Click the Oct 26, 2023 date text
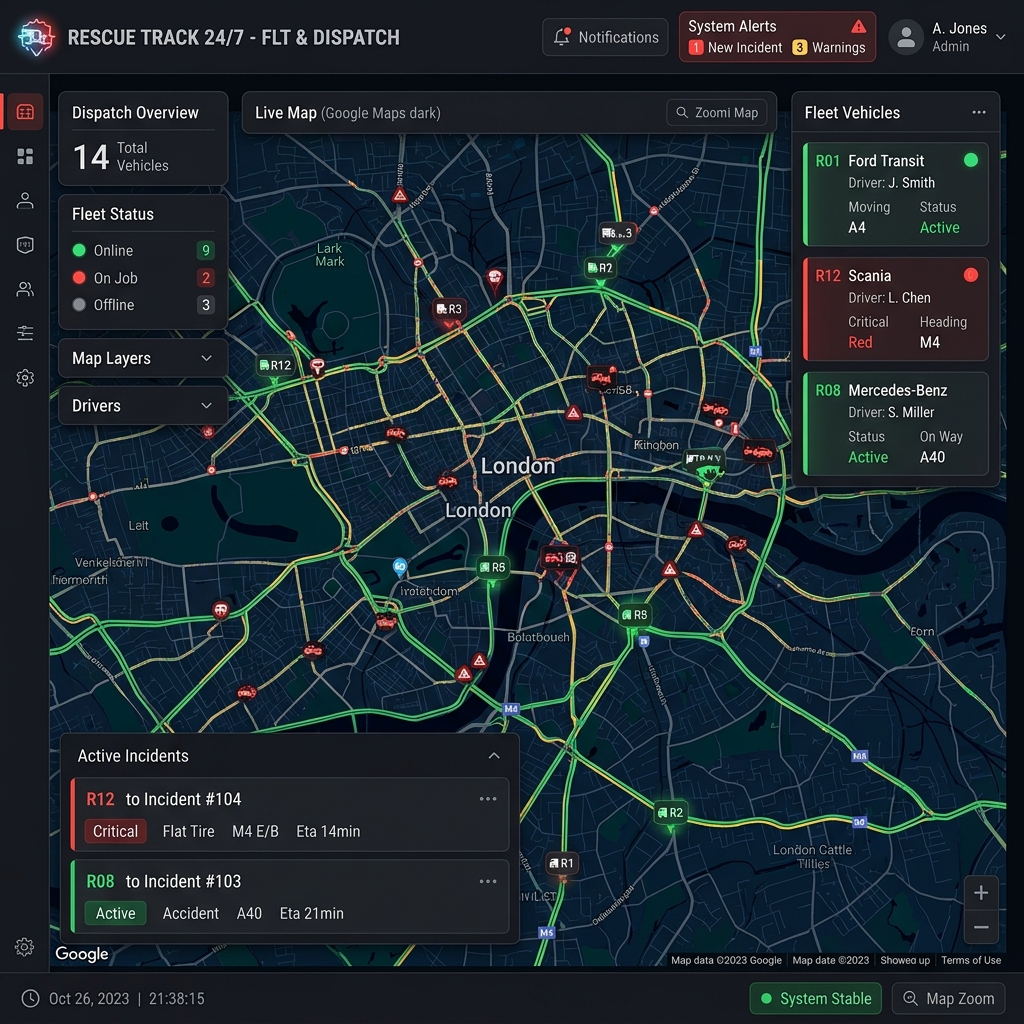The width and height of the screenshot is (1024, 1024). (x=89, y=999)
